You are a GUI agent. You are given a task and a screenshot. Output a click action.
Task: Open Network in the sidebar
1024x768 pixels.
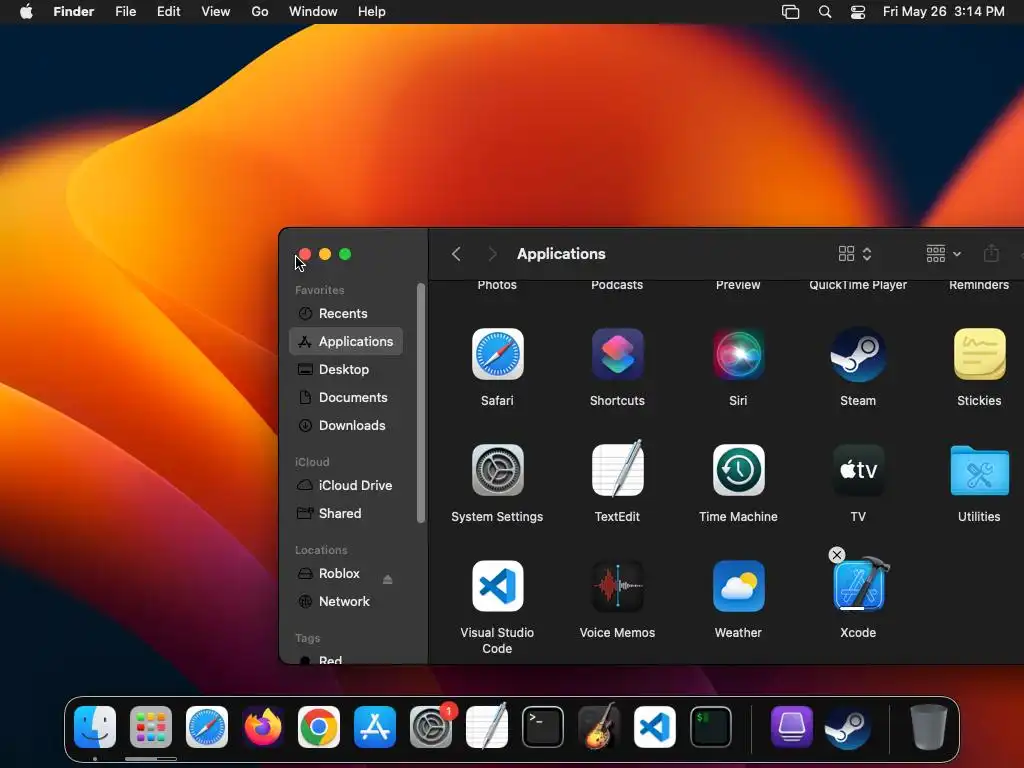point(345,601)
